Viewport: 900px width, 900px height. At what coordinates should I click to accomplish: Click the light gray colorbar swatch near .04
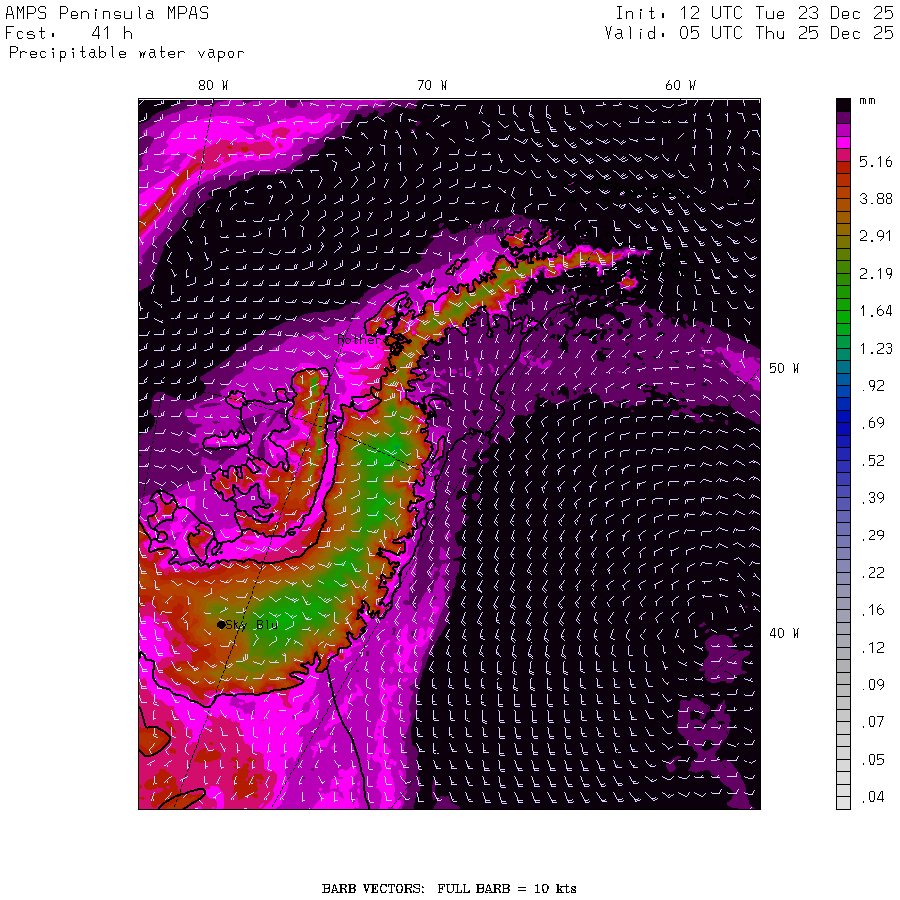click(843, 803)
